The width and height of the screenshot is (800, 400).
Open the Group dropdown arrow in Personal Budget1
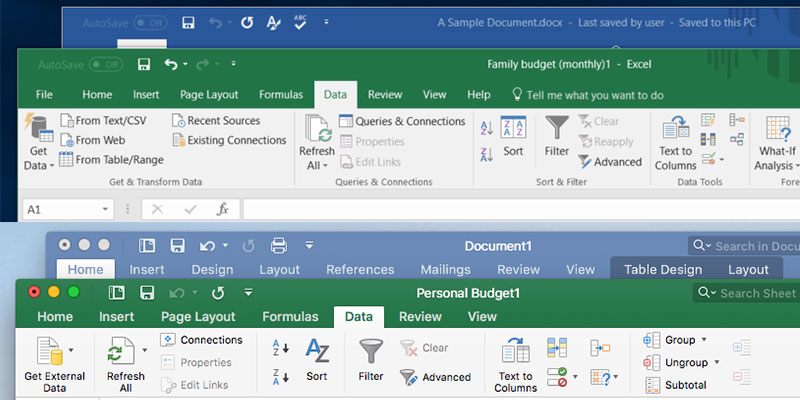coord(704,341)
